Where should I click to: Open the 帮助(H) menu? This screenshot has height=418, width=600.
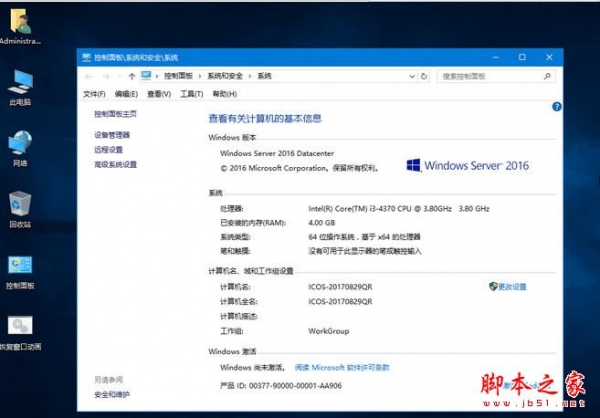point(225,94)
